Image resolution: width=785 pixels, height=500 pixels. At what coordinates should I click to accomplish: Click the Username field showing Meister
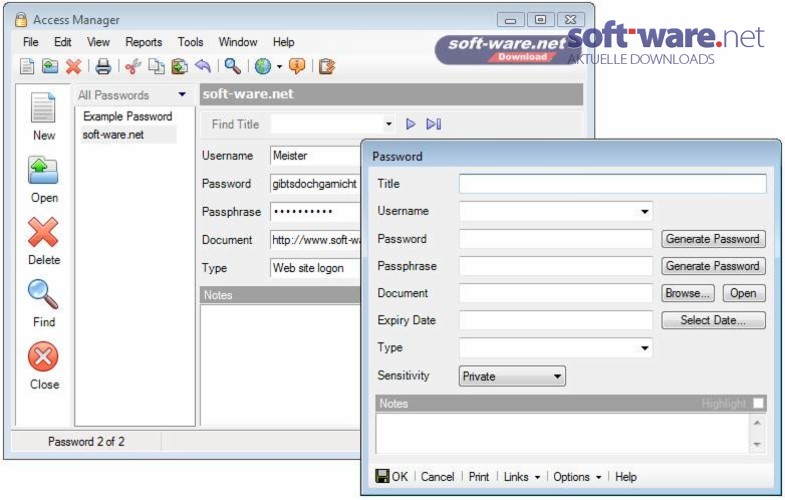[x=315, y=156]
